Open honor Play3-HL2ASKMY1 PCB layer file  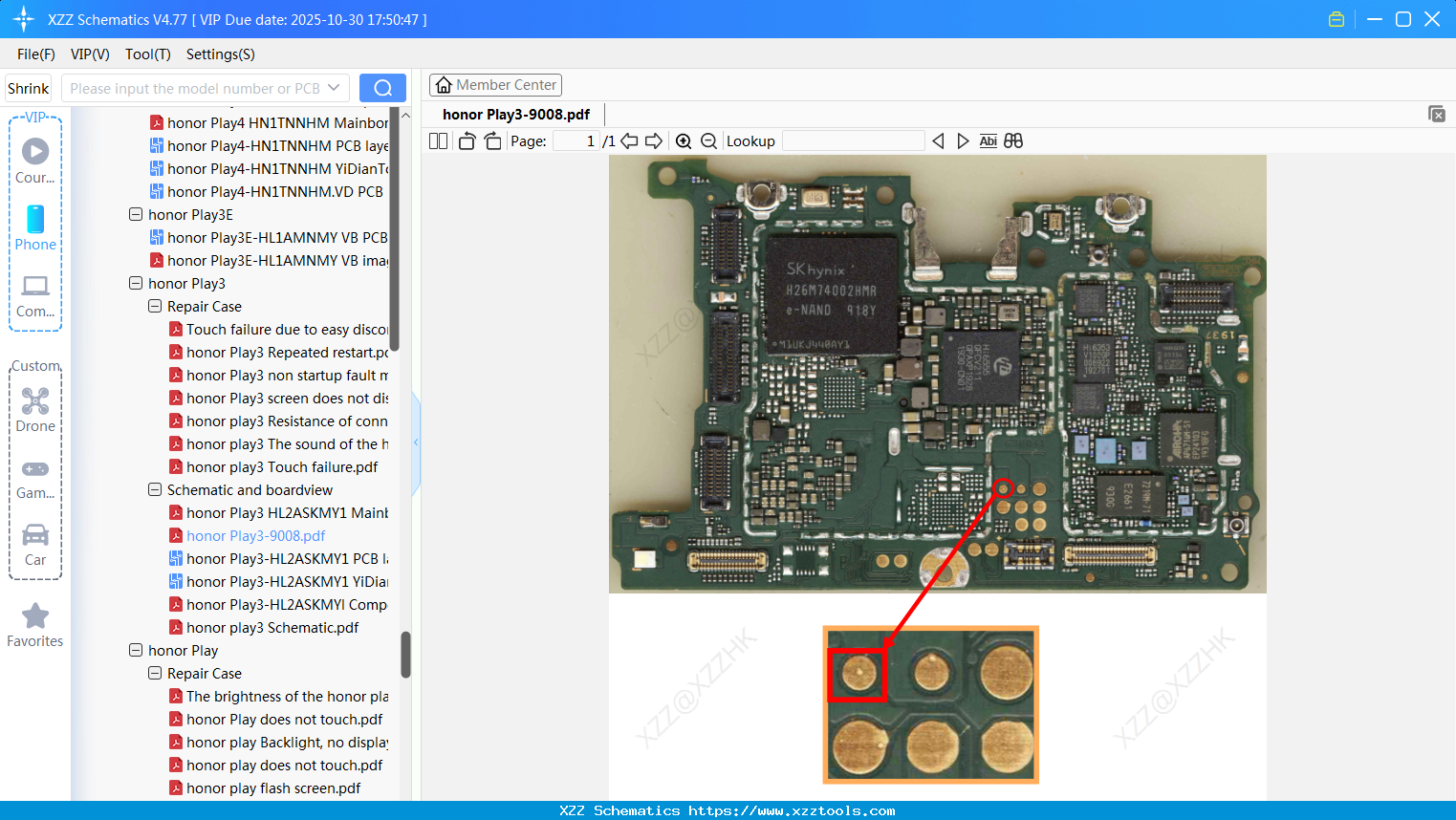[x=278, y=559]
